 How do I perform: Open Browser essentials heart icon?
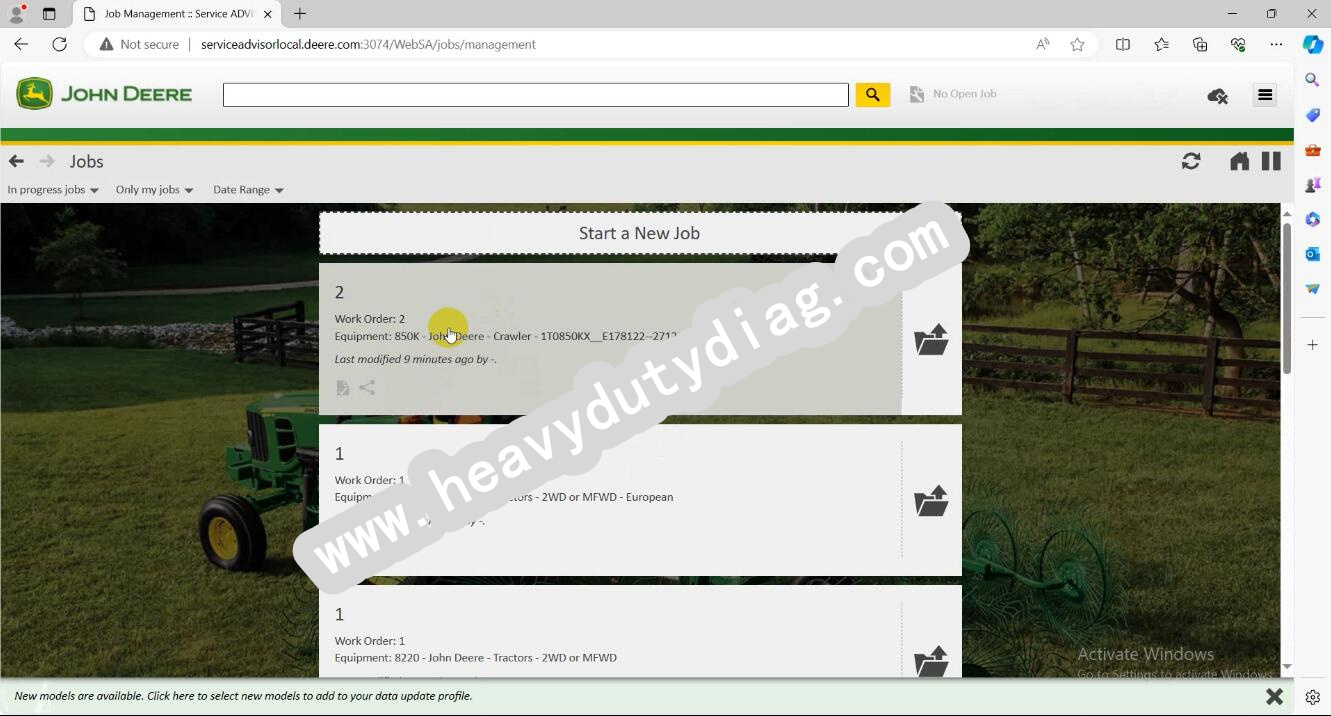(1238, 44)
